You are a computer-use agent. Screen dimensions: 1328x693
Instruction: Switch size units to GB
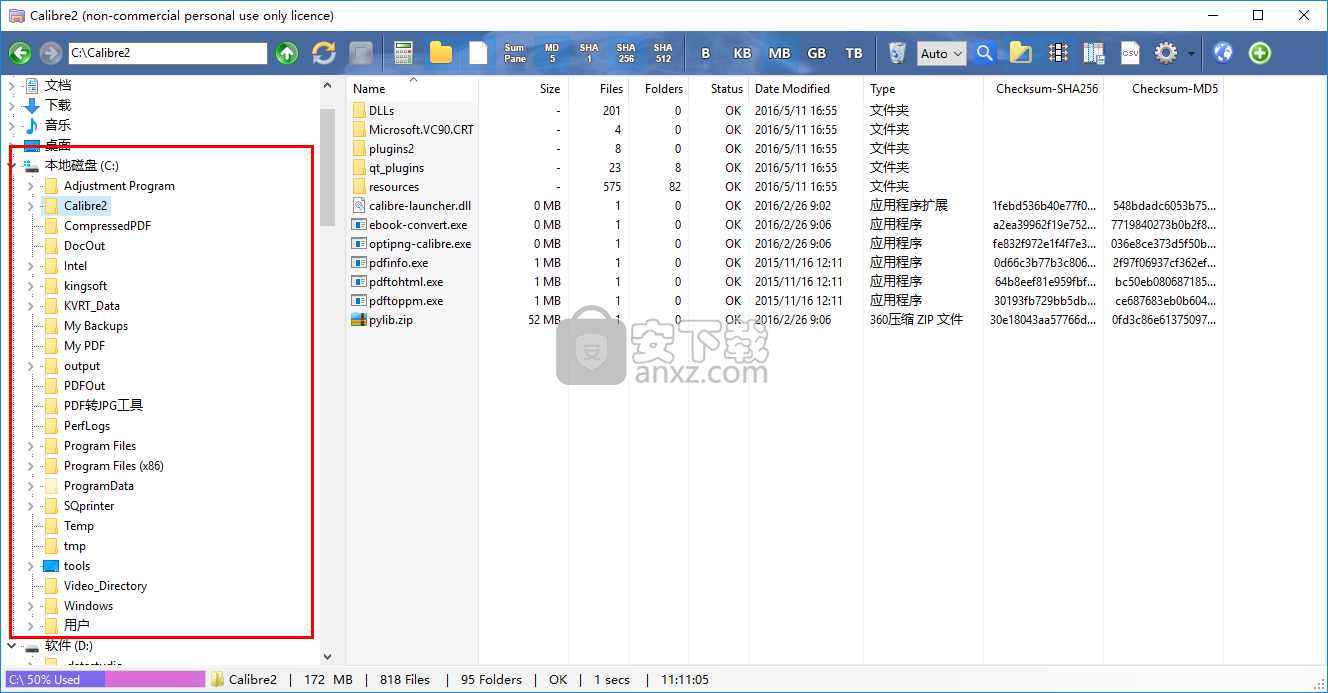tap(816, 53)
